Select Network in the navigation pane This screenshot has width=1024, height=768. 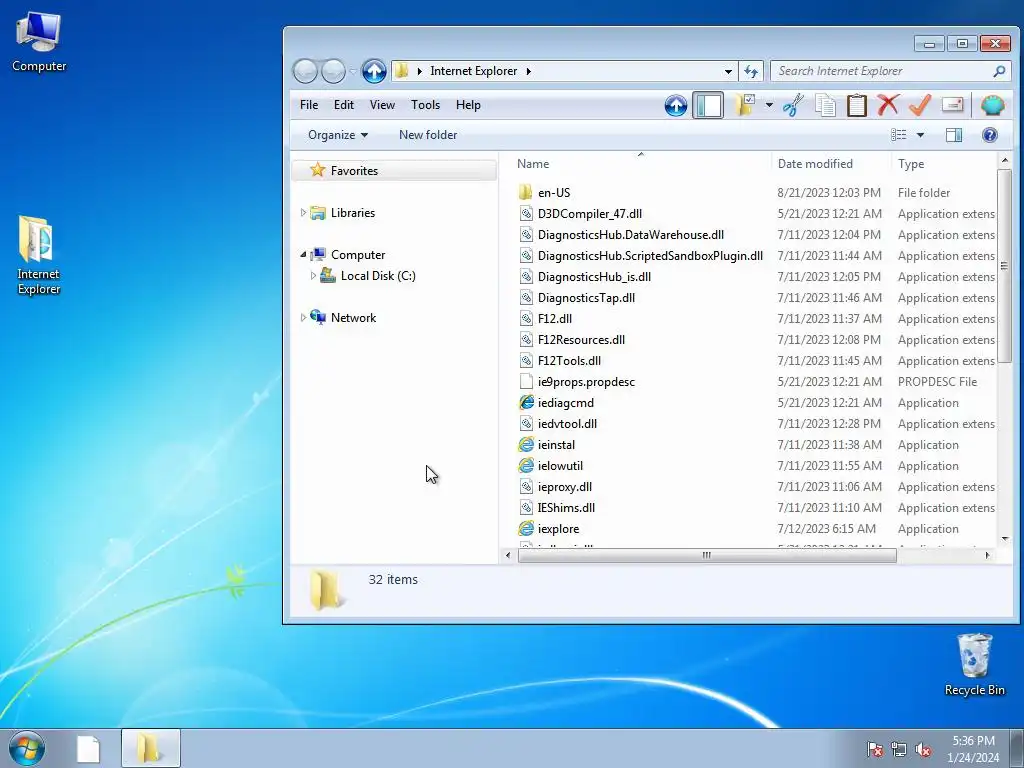[353, 317]
